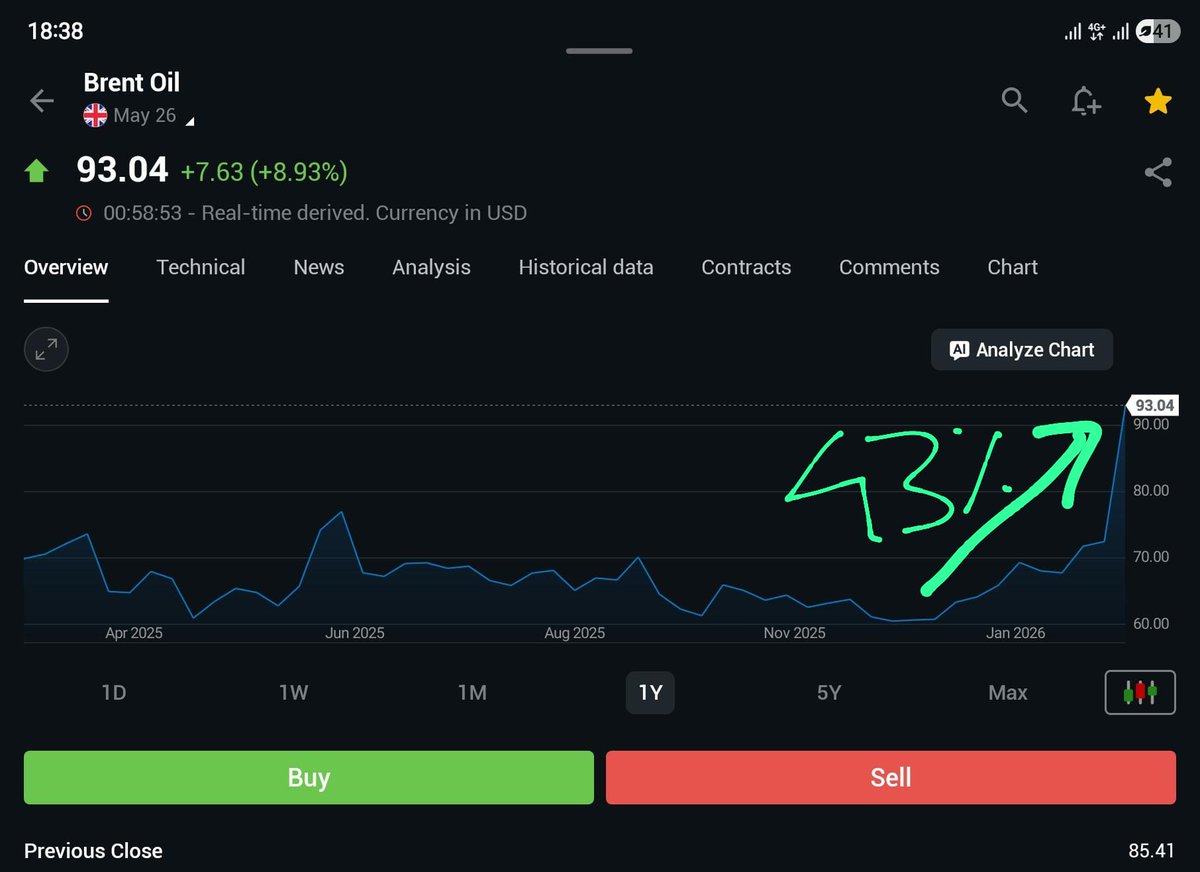Tap Previous Close label
Screen dimensions: 1200x872
tap(93, 851)
